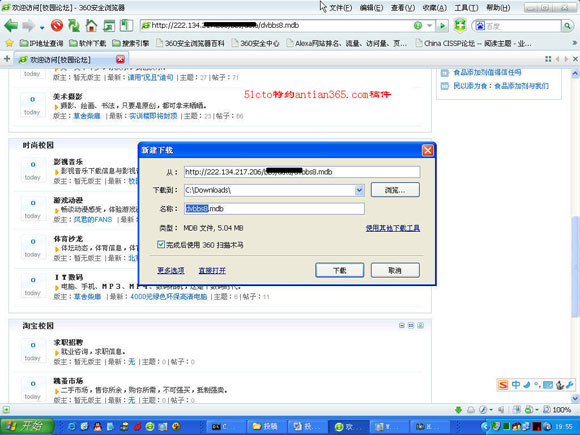This screenshot has width=580, height=435.
Task: Open the 文件(F) menu
Action: pos(340,7)
